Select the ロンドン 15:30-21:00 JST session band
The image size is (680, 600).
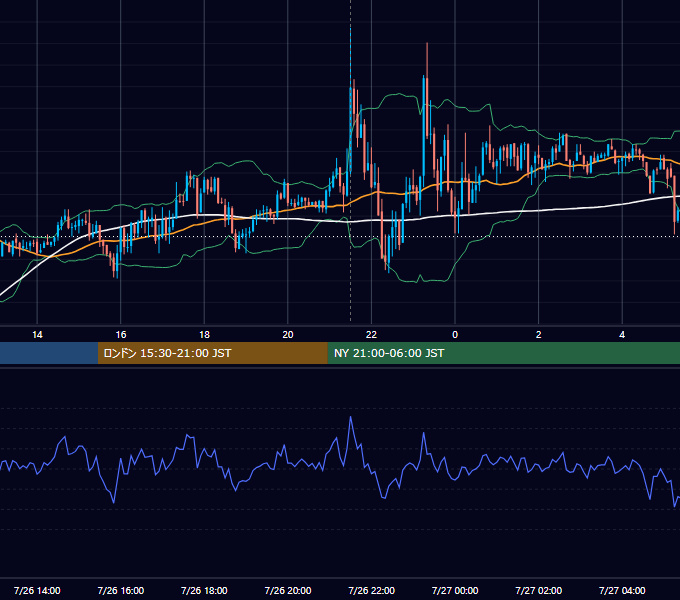[x=212, y=353]
